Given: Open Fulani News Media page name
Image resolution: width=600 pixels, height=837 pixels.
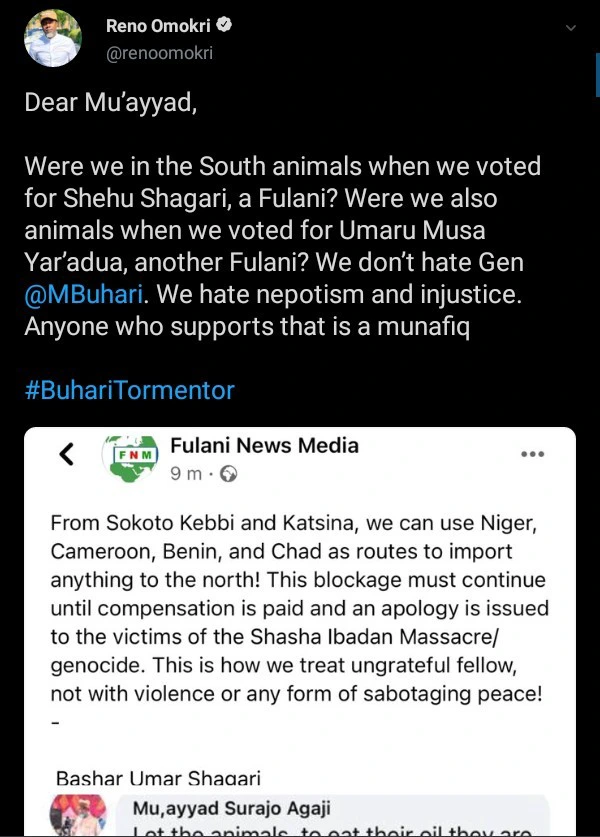Looking at the screenshot, I should pos(264,446).
